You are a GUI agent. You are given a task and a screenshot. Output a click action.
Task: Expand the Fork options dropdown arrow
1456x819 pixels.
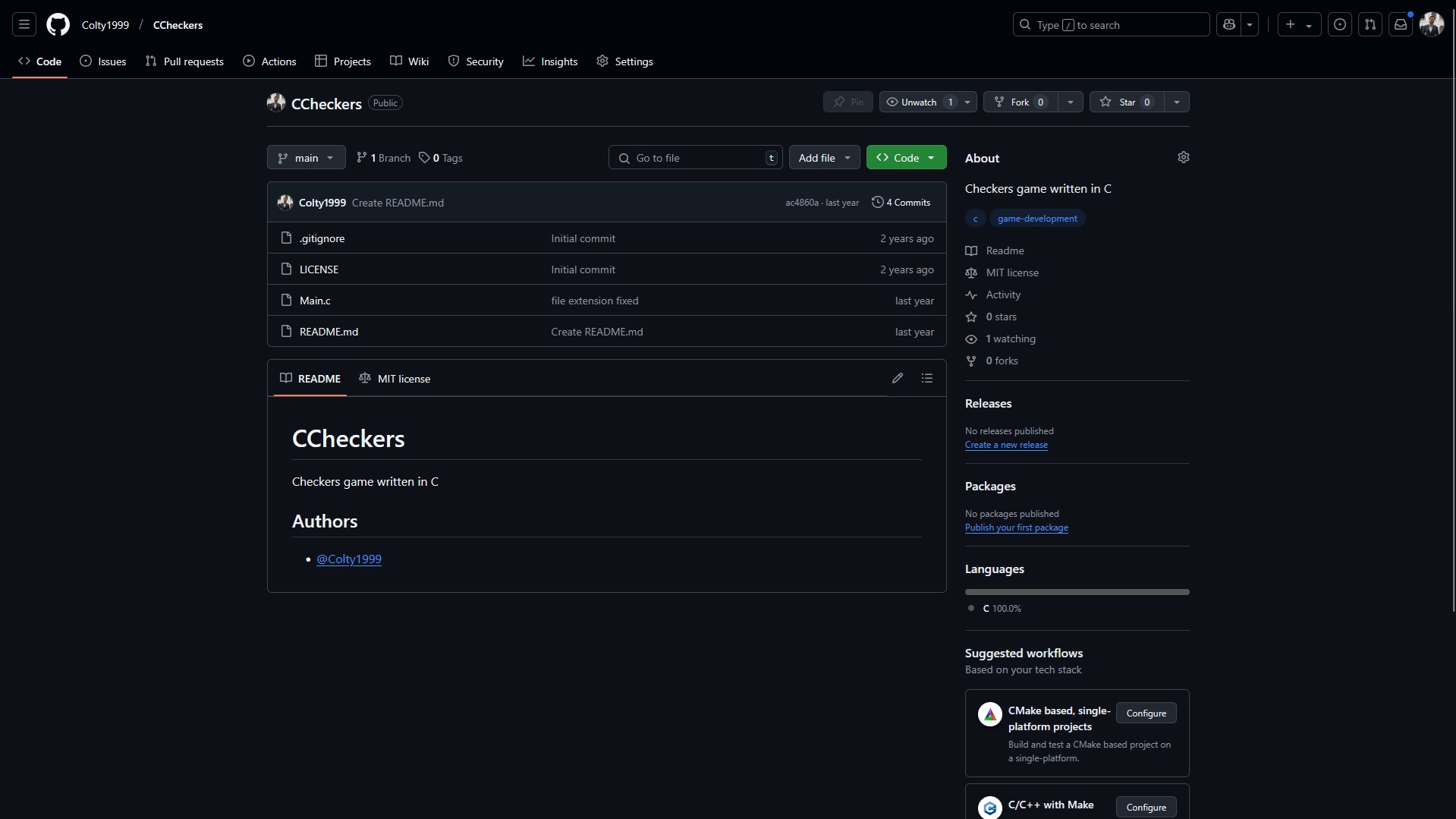point(1071,102)
